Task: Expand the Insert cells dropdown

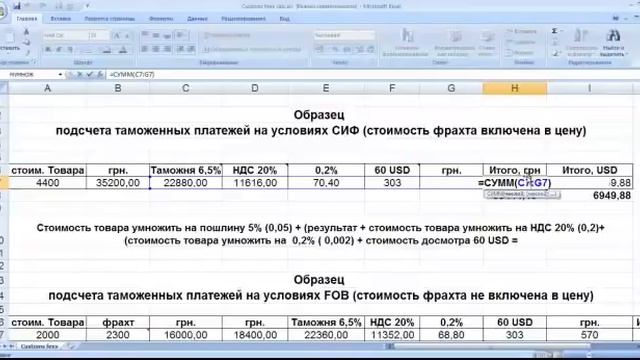Action: [x=521, y=31]
